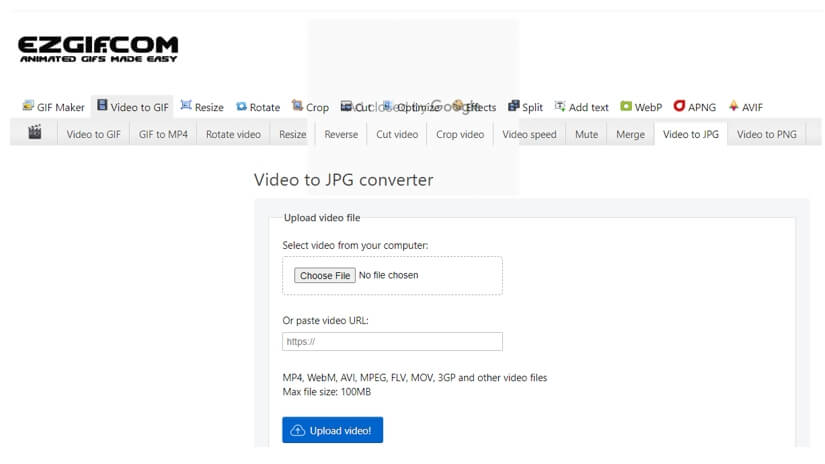Click the red APNG icon
The height and width of the screenshot is (464, 825).
pyautogui.click(x=679, y=106)
